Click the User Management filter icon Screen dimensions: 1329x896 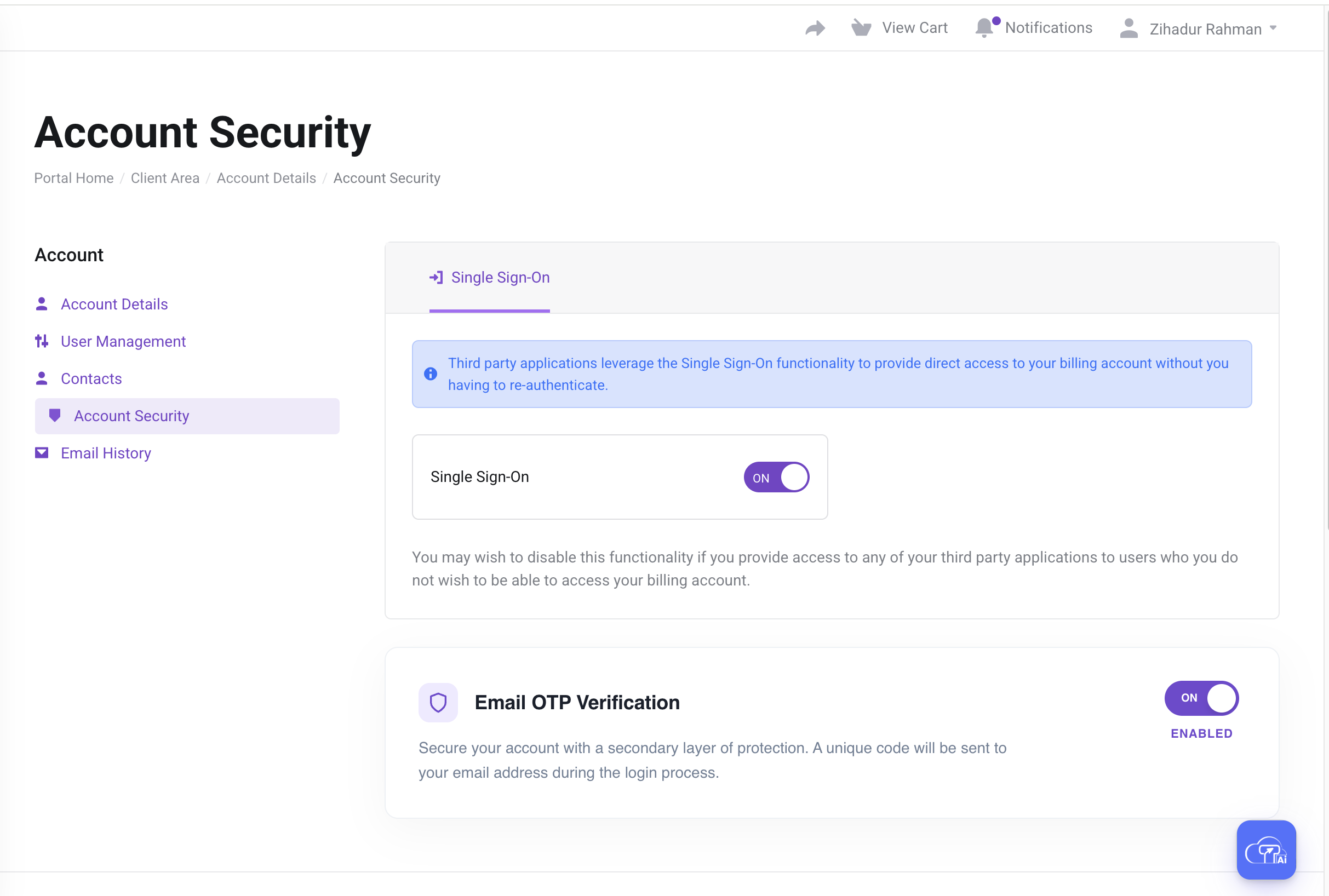(x=42, y=341)
